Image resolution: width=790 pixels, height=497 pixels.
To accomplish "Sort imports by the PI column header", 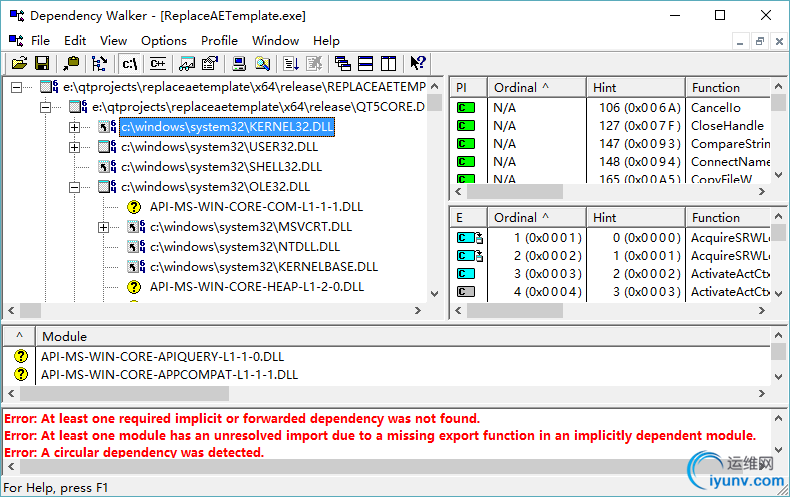I will pyautogui.click(x=469, y=87).
